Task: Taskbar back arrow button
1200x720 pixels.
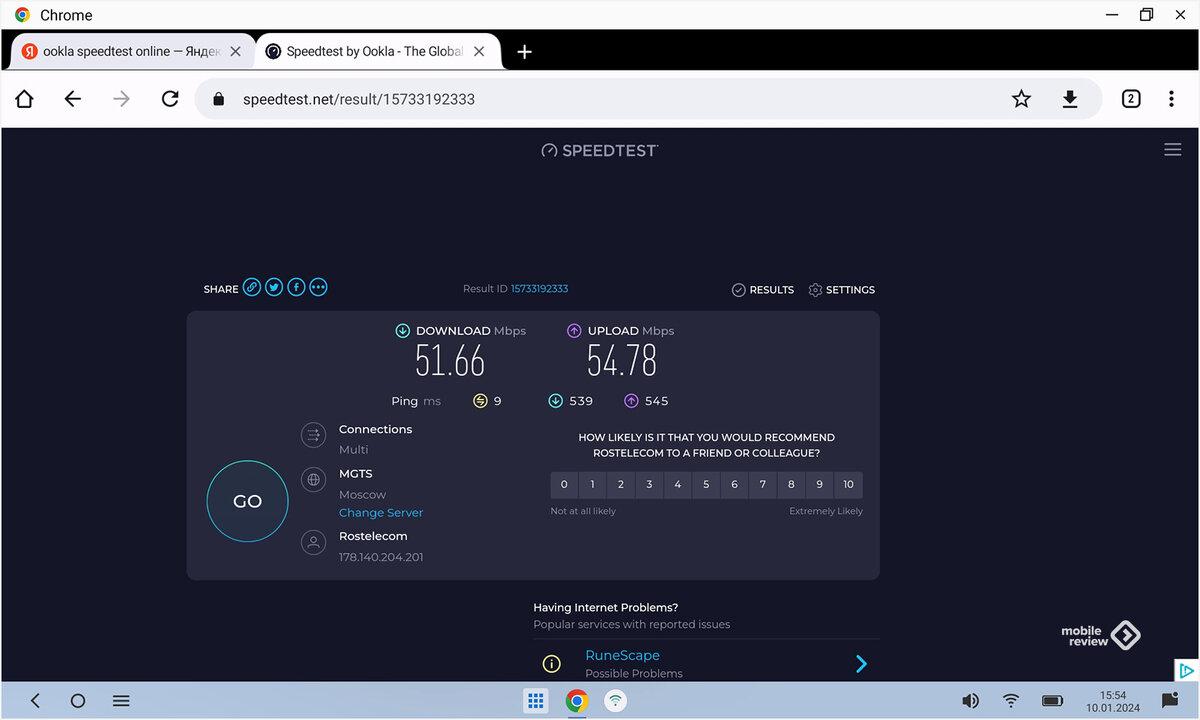Action: [35, 701]
